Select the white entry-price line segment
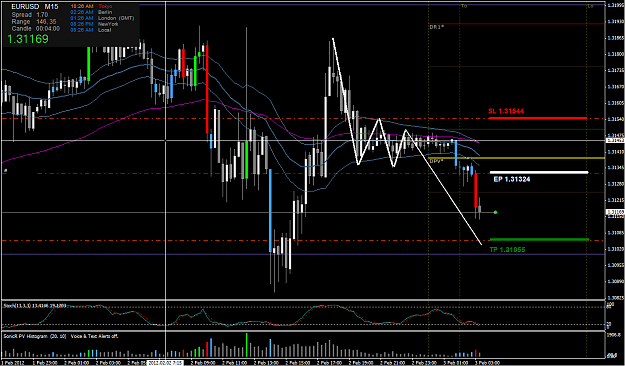625x366 pixels. (539, 172)
